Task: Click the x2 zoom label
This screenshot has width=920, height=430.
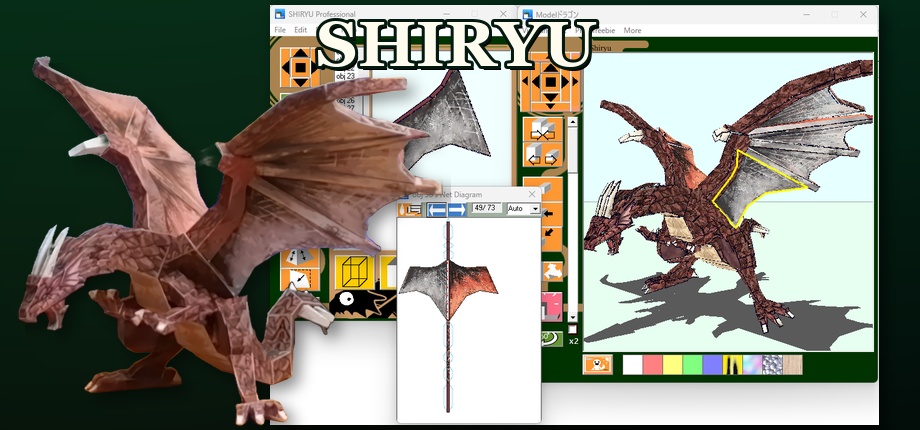Action: [x=573, y=341]
